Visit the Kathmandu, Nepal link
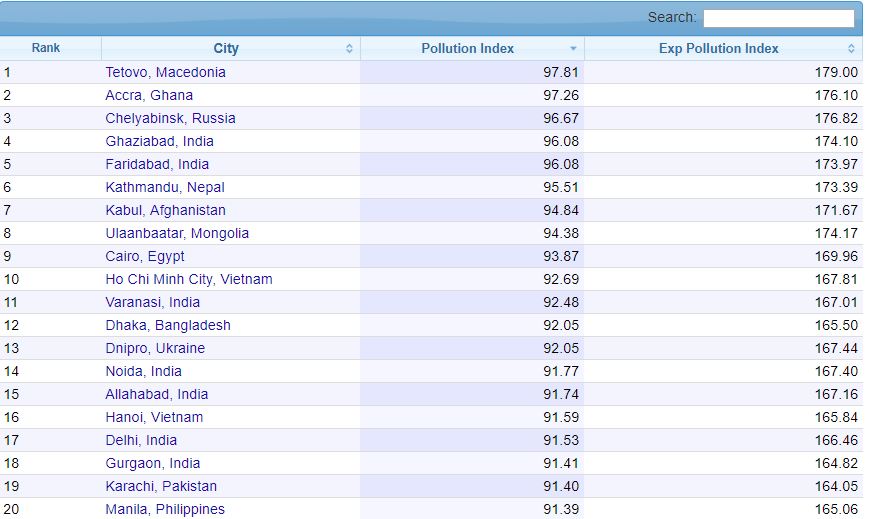Viewport: 872px width, 519px height. [x=165, y=187]
